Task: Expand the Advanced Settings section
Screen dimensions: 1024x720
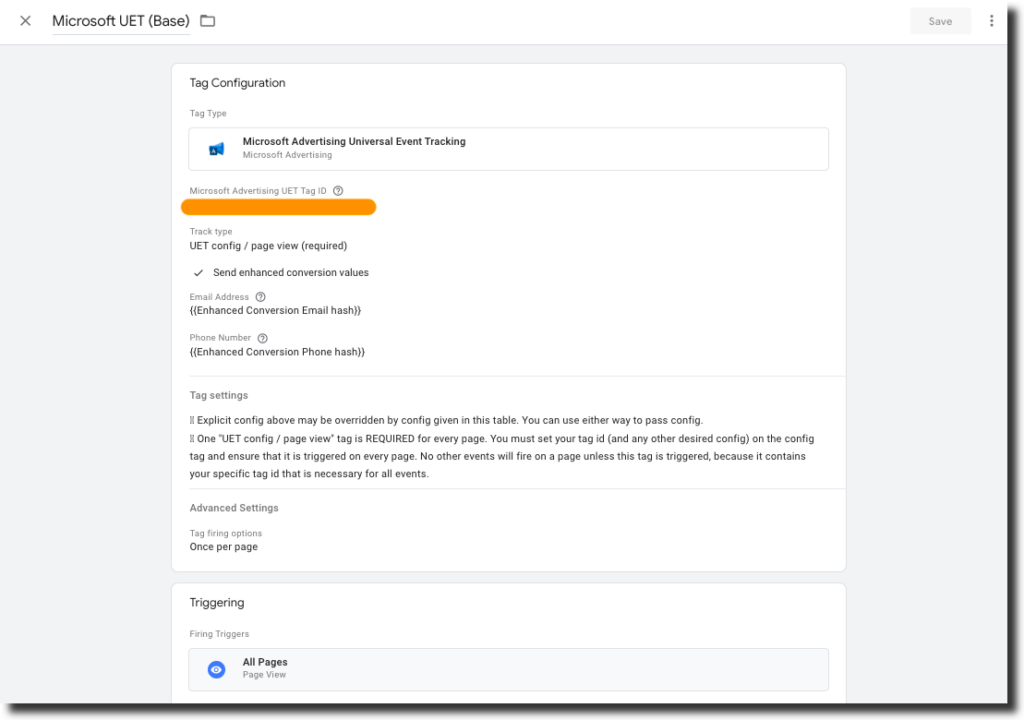Action: point(234,508)
